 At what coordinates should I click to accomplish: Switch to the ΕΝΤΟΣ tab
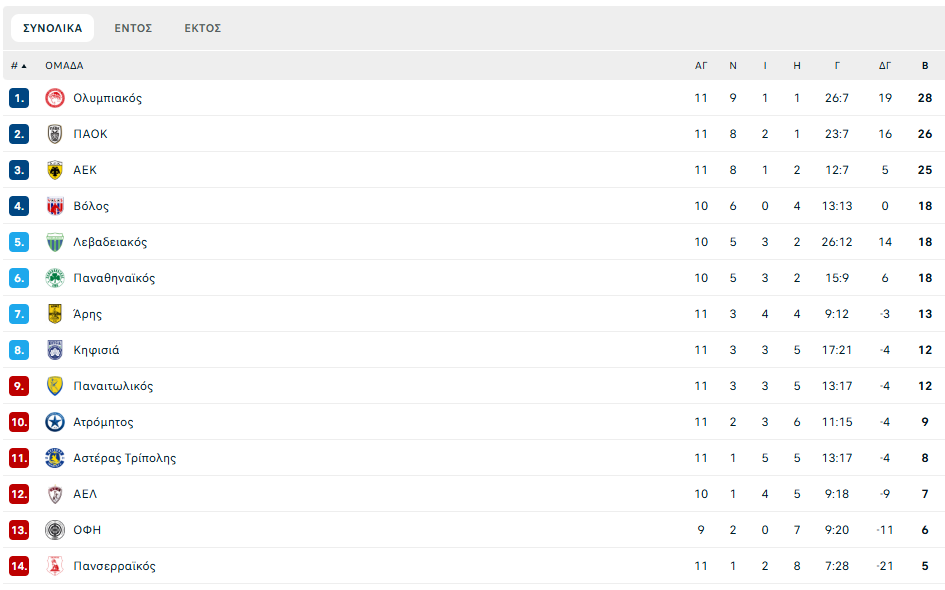tap(133, 28)
